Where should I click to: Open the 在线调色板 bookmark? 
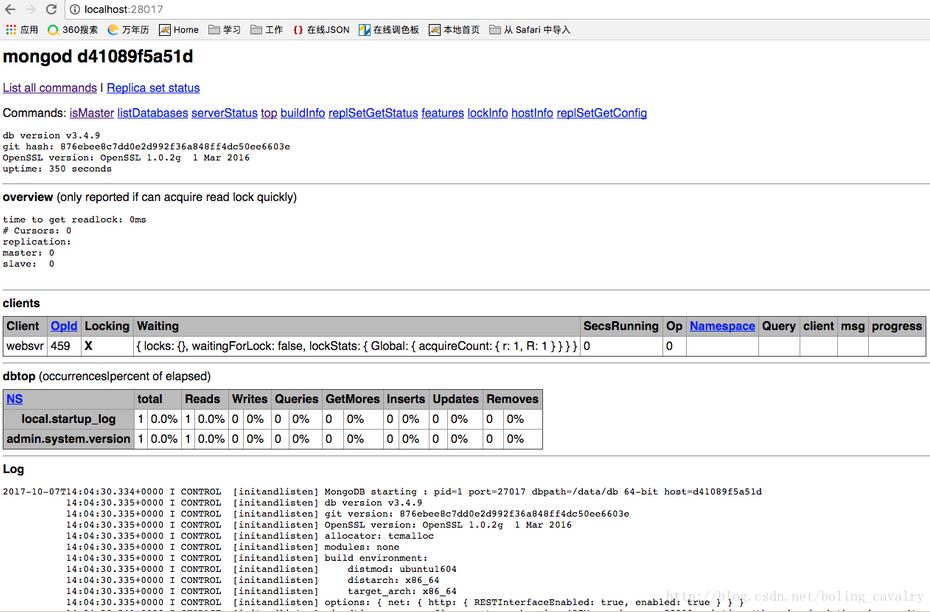click(389, 30)
